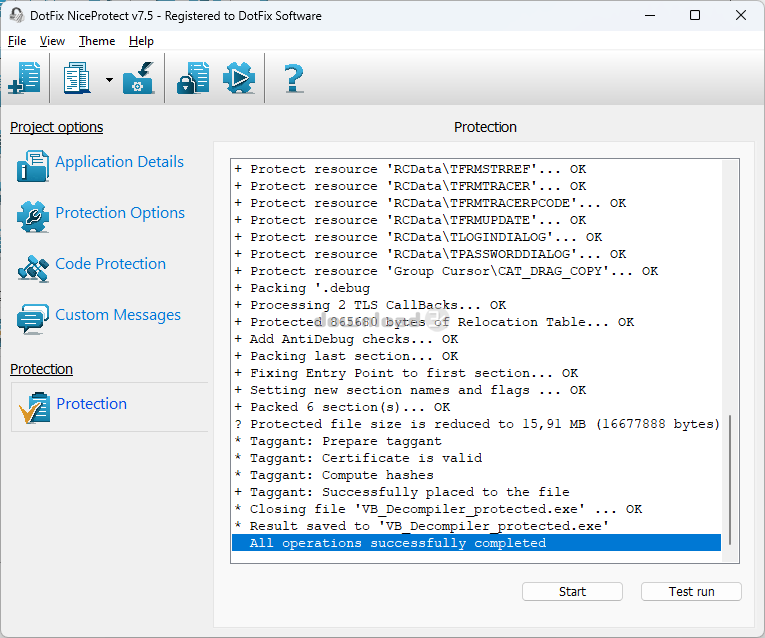
Task: Click the Test run button
Action: (691, 592)
